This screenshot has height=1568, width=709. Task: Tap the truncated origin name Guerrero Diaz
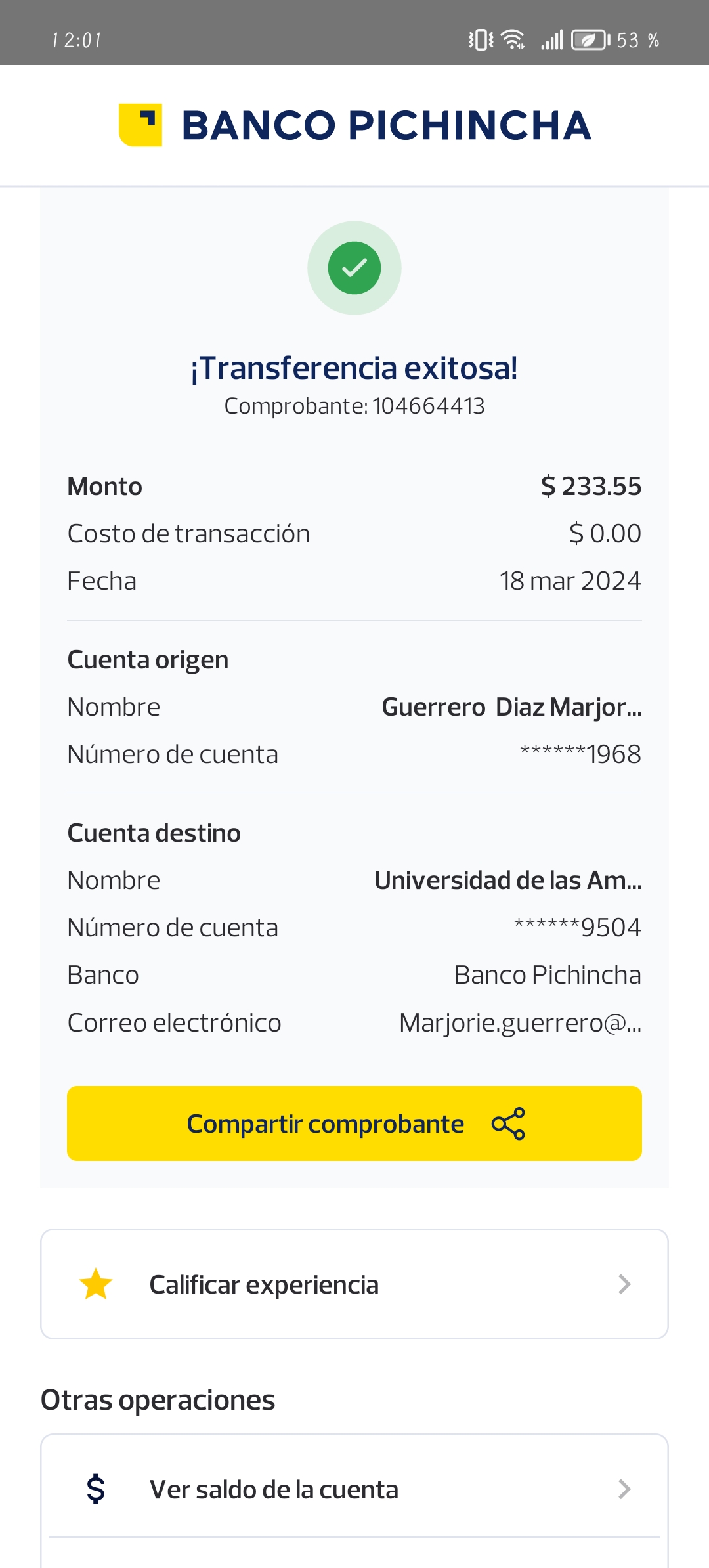[x=511, y=707]
